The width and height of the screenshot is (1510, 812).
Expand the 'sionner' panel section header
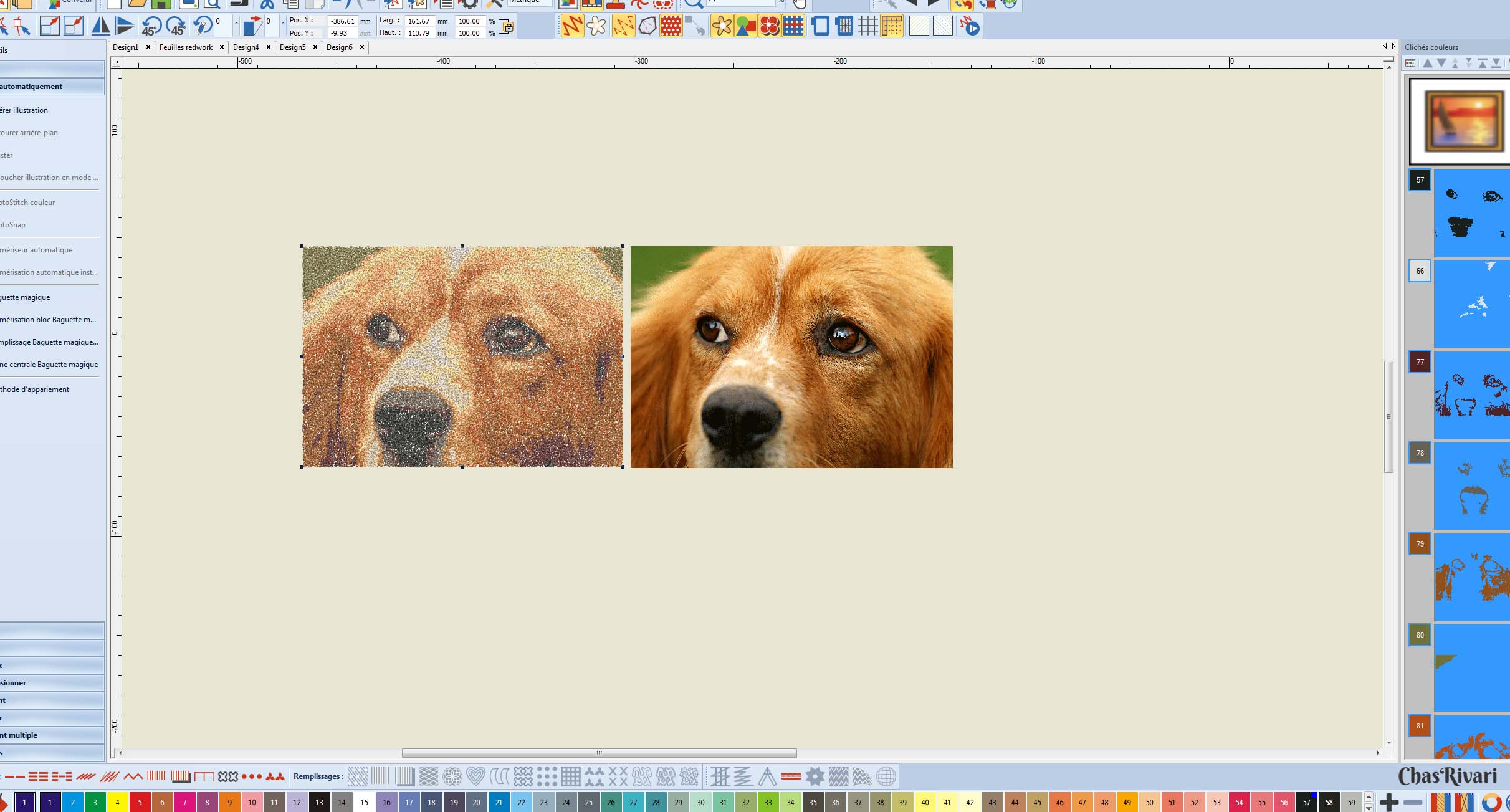tap(52, 683)
